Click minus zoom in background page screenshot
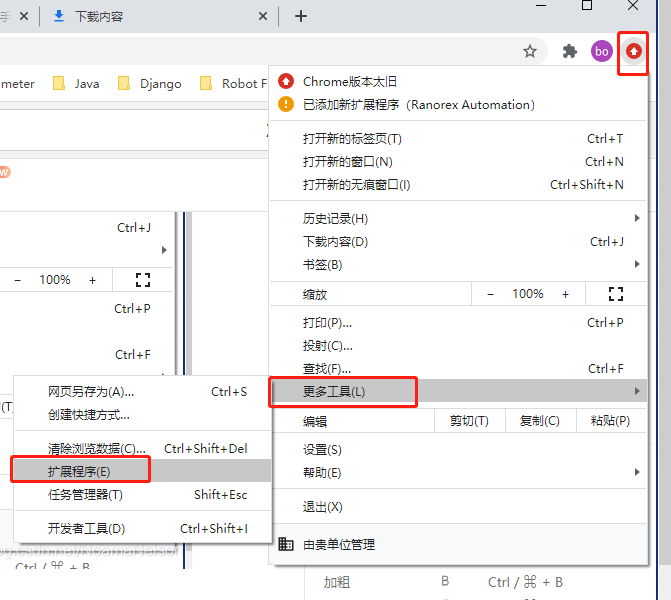Image resolution: width=671 pixels, height=600 pixels. click(x=18, y=280)
